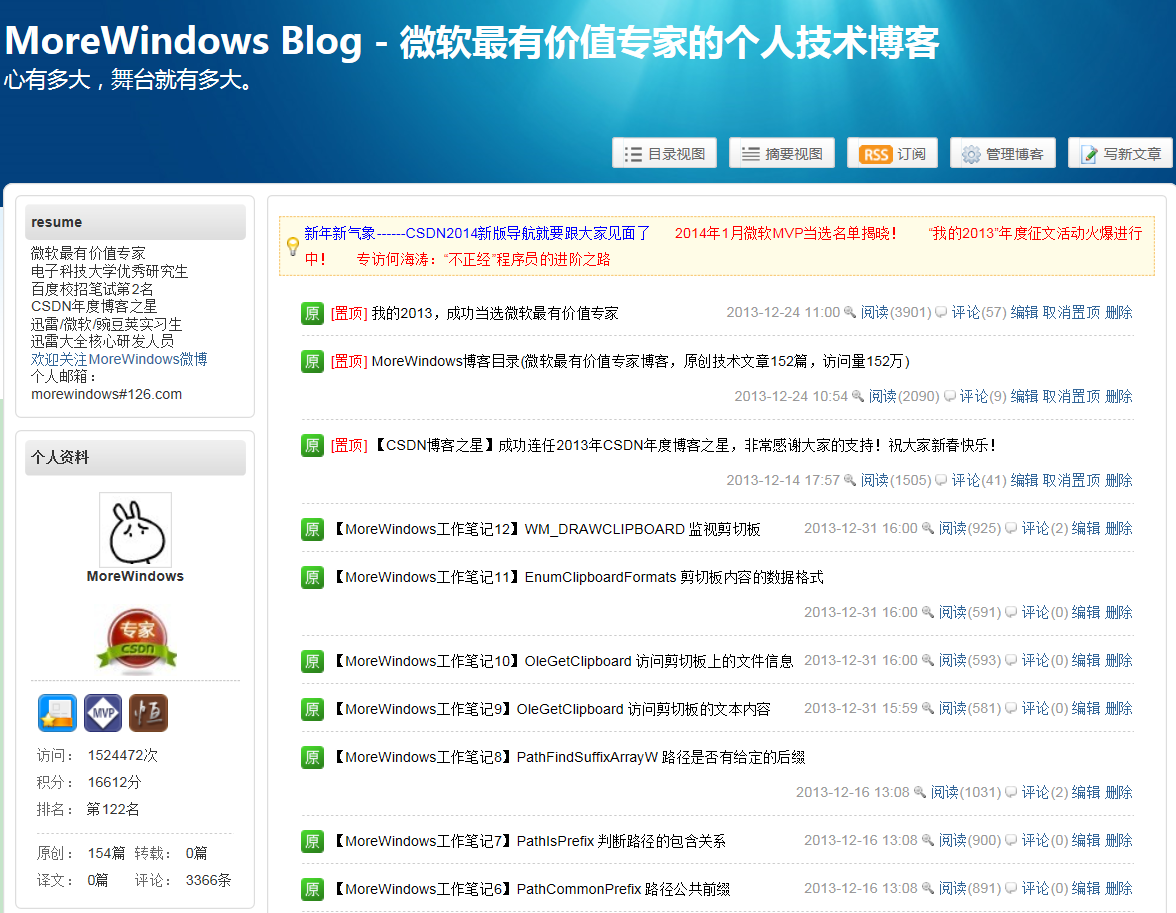Click the MoreWindows rabbit avatar
The width and height of the screenshot is (1176, 913).
tap(135, 530)
